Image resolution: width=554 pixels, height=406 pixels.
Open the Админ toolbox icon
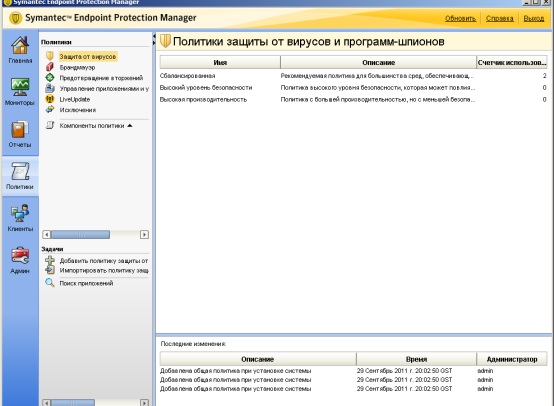(20, 255)
